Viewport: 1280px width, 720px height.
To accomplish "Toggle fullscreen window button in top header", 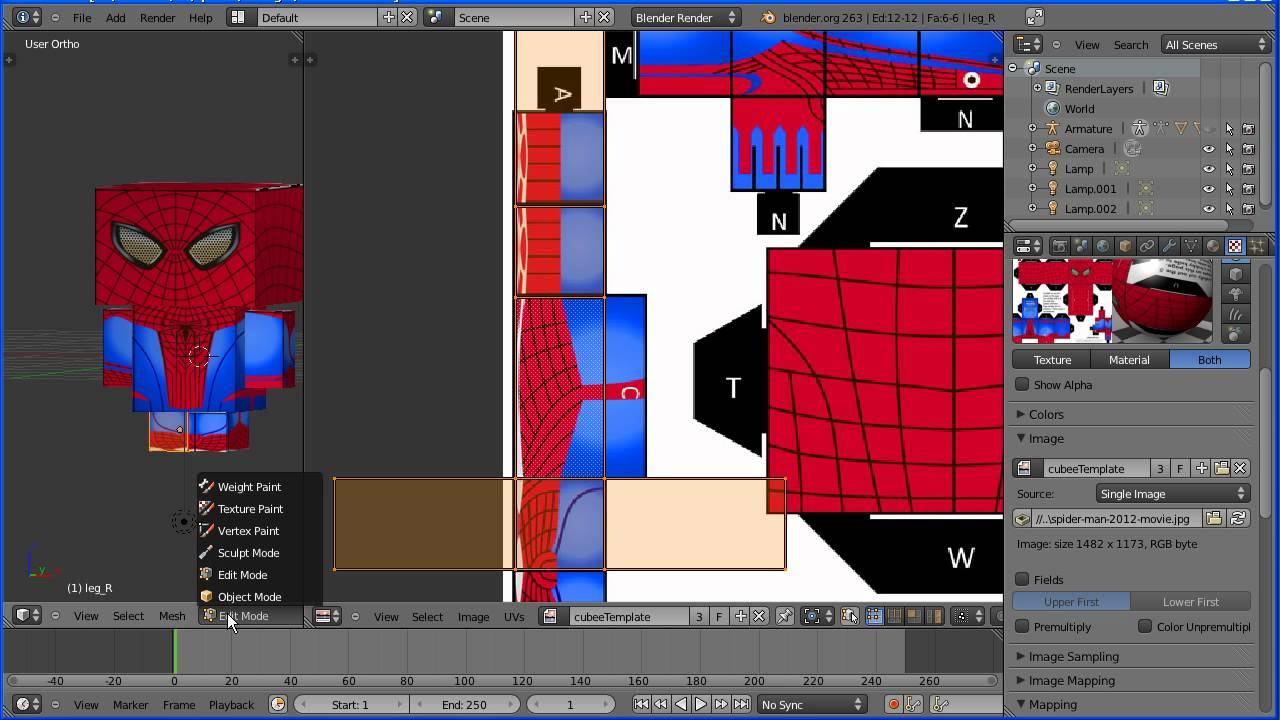I will click(x=1035, y=17).
